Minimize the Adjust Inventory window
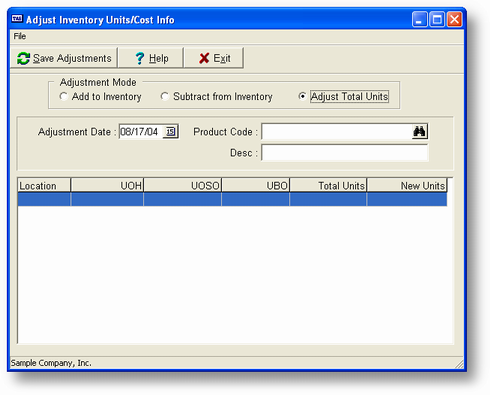 [x=419, y=19]
